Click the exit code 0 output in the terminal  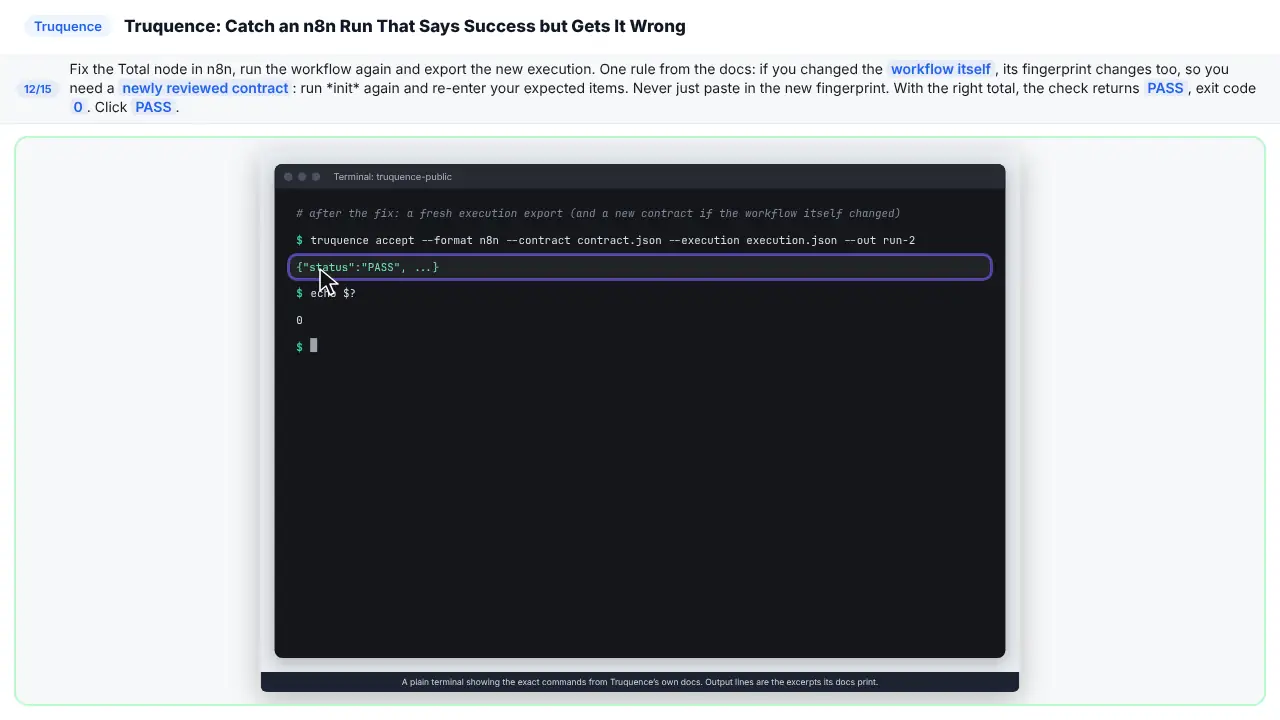[x=299, y=320]
